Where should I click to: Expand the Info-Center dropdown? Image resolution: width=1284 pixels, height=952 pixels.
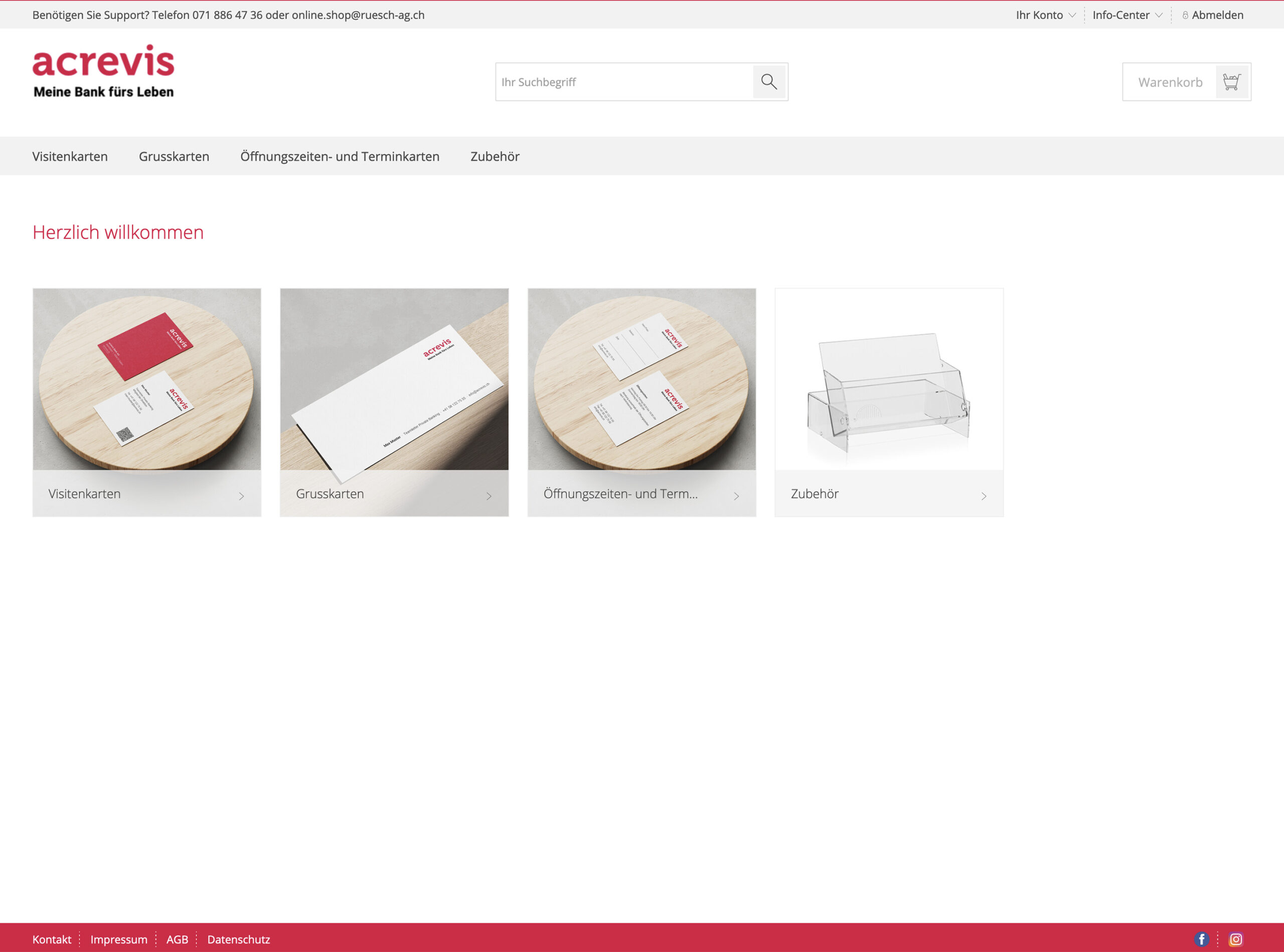pos(1127,15)
